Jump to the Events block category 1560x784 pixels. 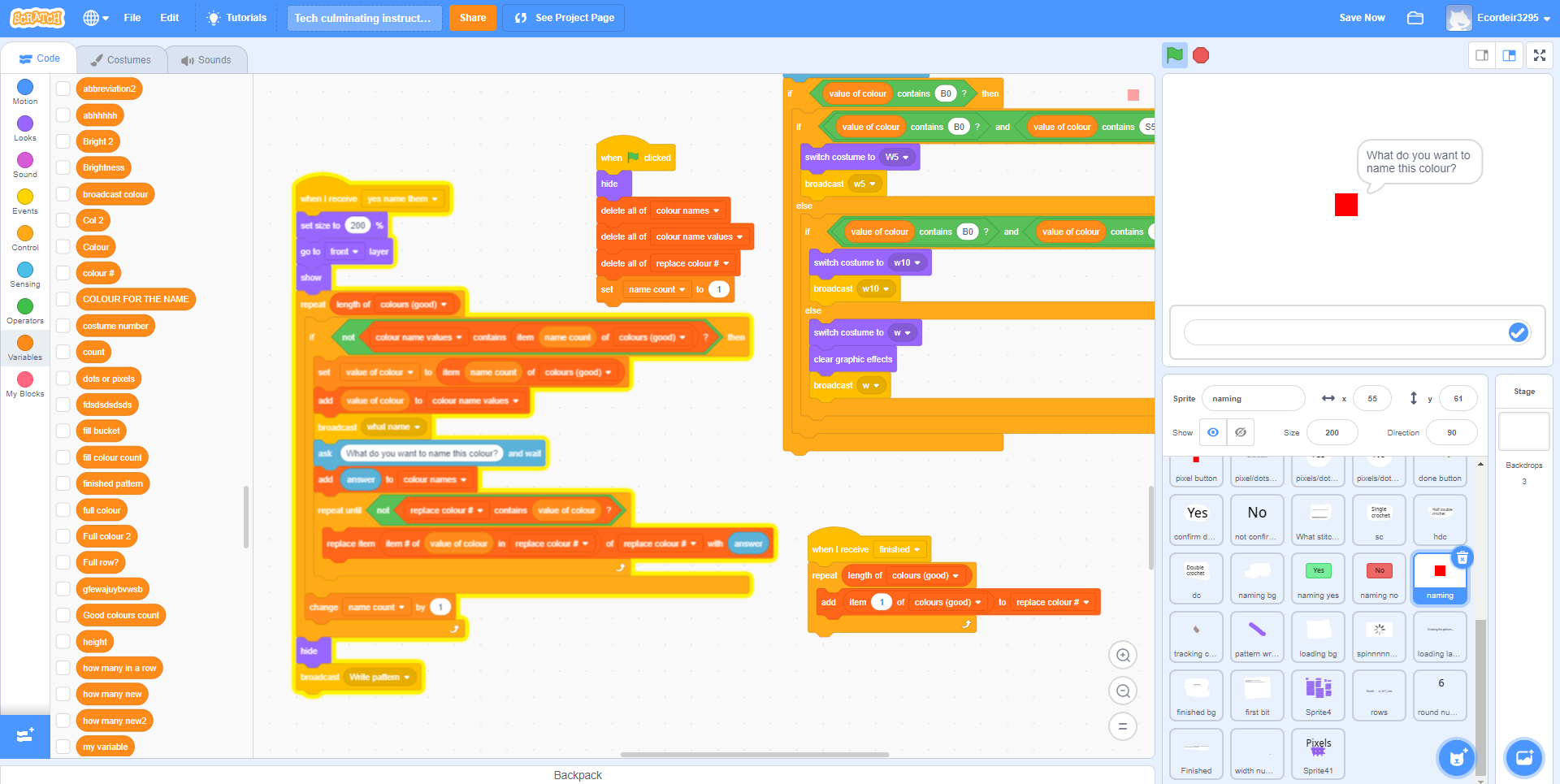click(x=25, y=201)
